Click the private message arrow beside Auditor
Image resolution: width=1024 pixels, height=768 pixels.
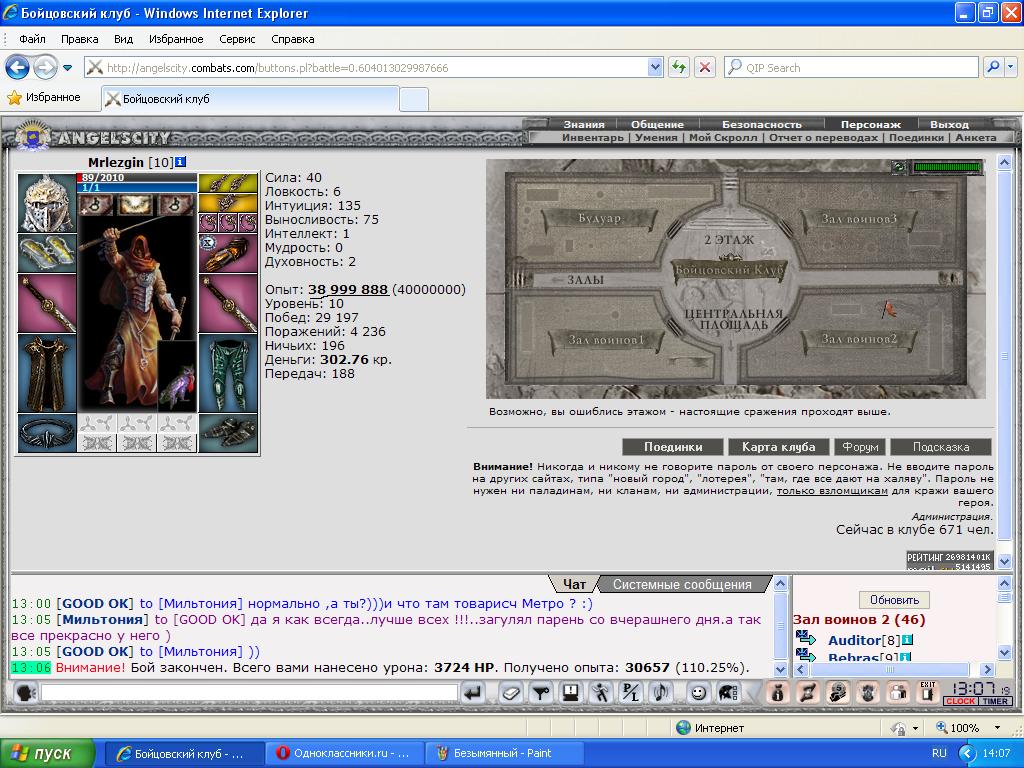(805, 637)
